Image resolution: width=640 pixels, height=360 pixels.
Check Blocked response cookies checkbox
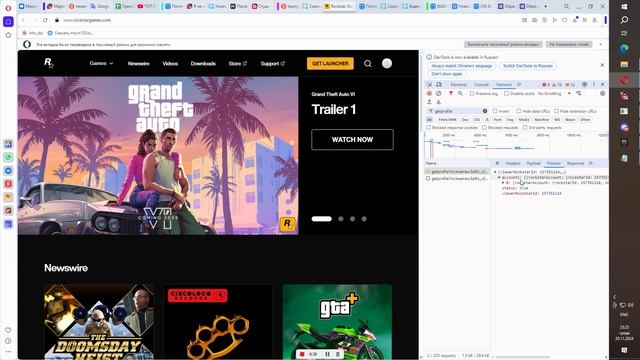[429, 128]
